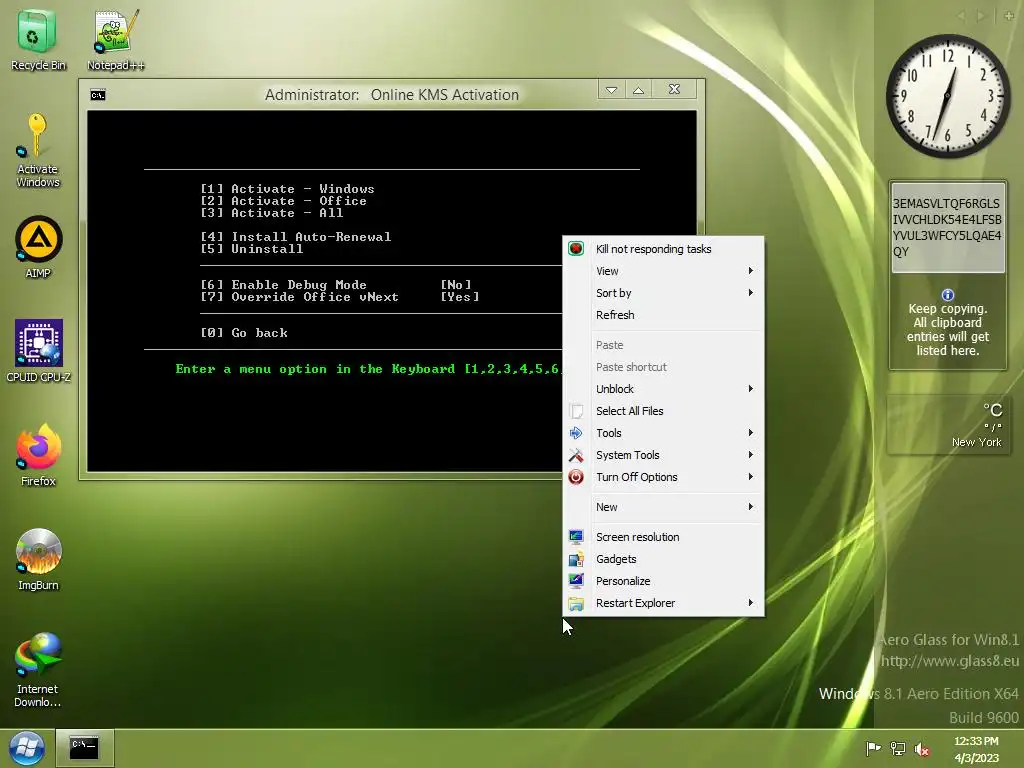Expand the New submenu arrow

coord(751,507)
